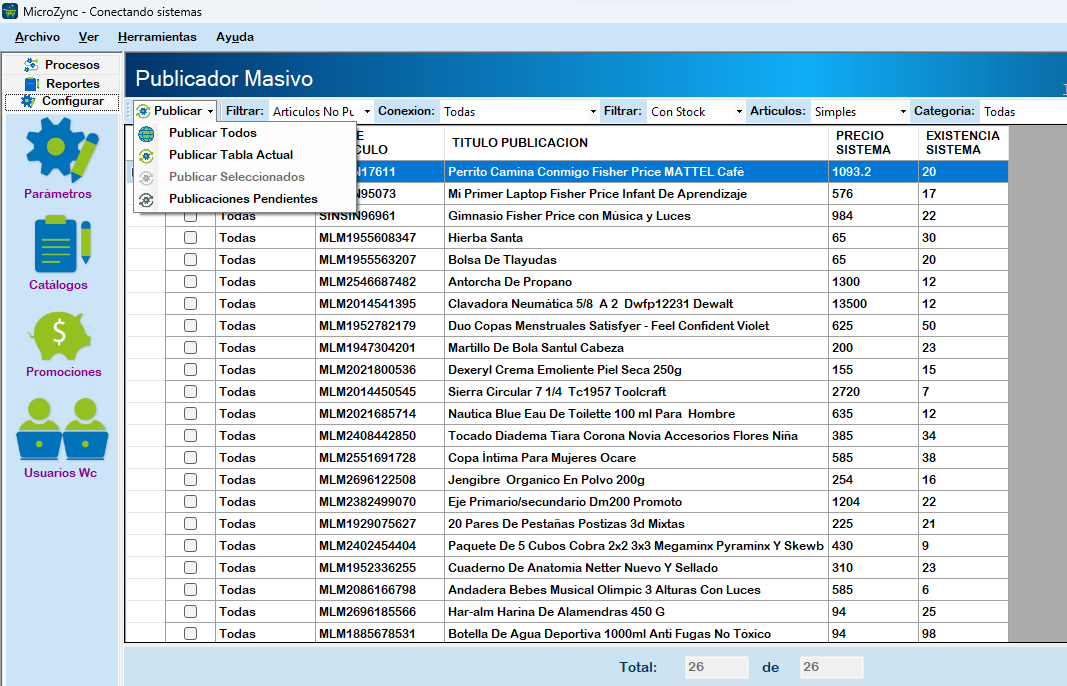Open the Herramientas menu
The height and width of the screenshot is (686, 1067).
[x=157, y=37]
